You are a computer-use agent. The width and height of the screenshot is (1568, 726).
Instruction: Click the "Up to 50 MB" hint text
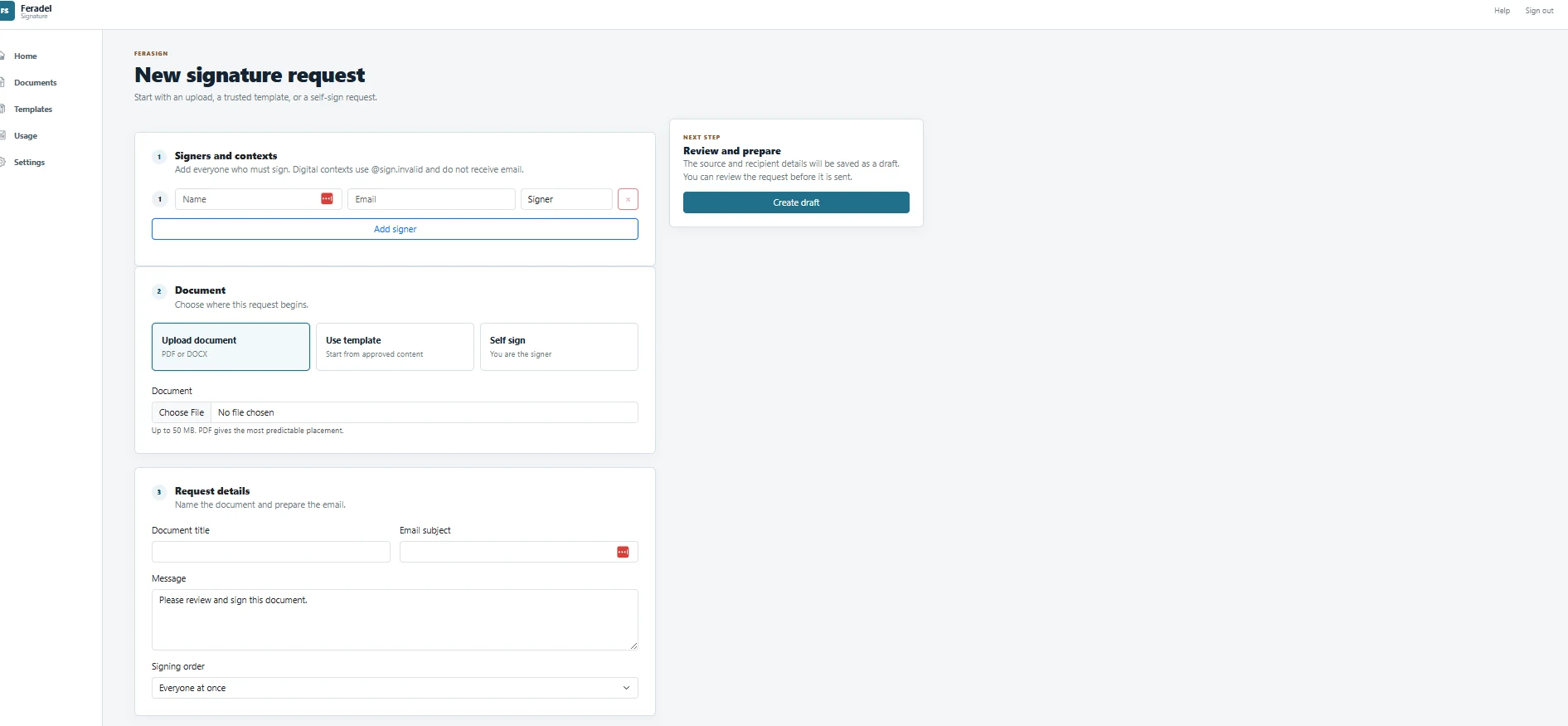(247, 431)
